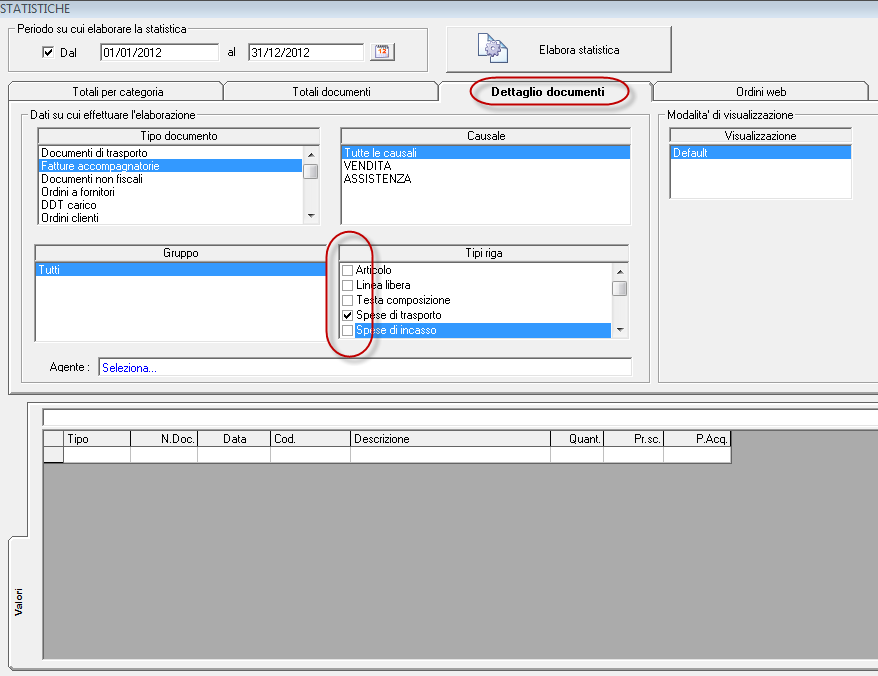The width and height of the screenshot is (878, 676).
Task: Click the Cod. column header
Action: point(310,439)
